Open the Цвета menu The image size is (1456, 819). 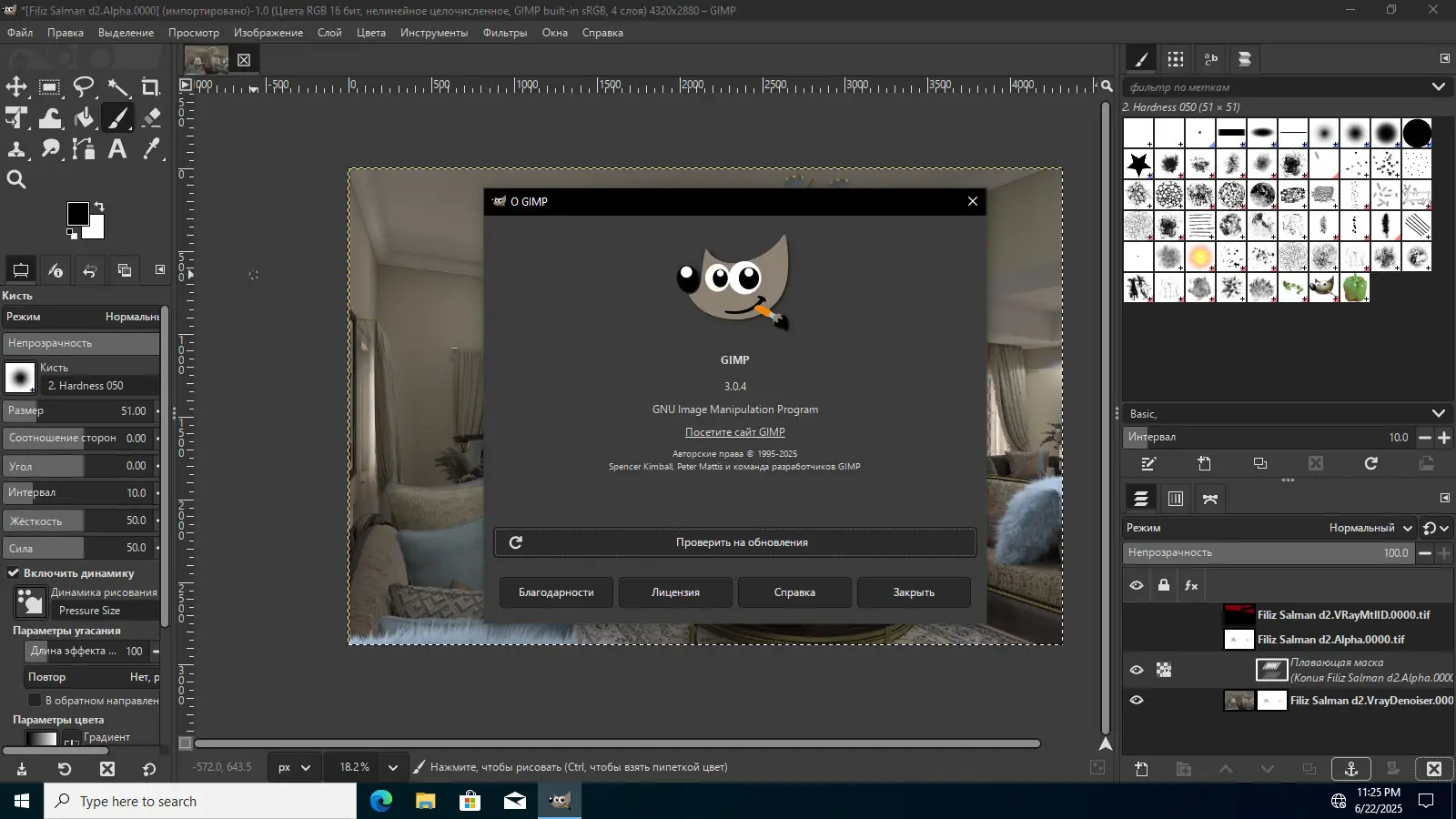tap(371, 33)
